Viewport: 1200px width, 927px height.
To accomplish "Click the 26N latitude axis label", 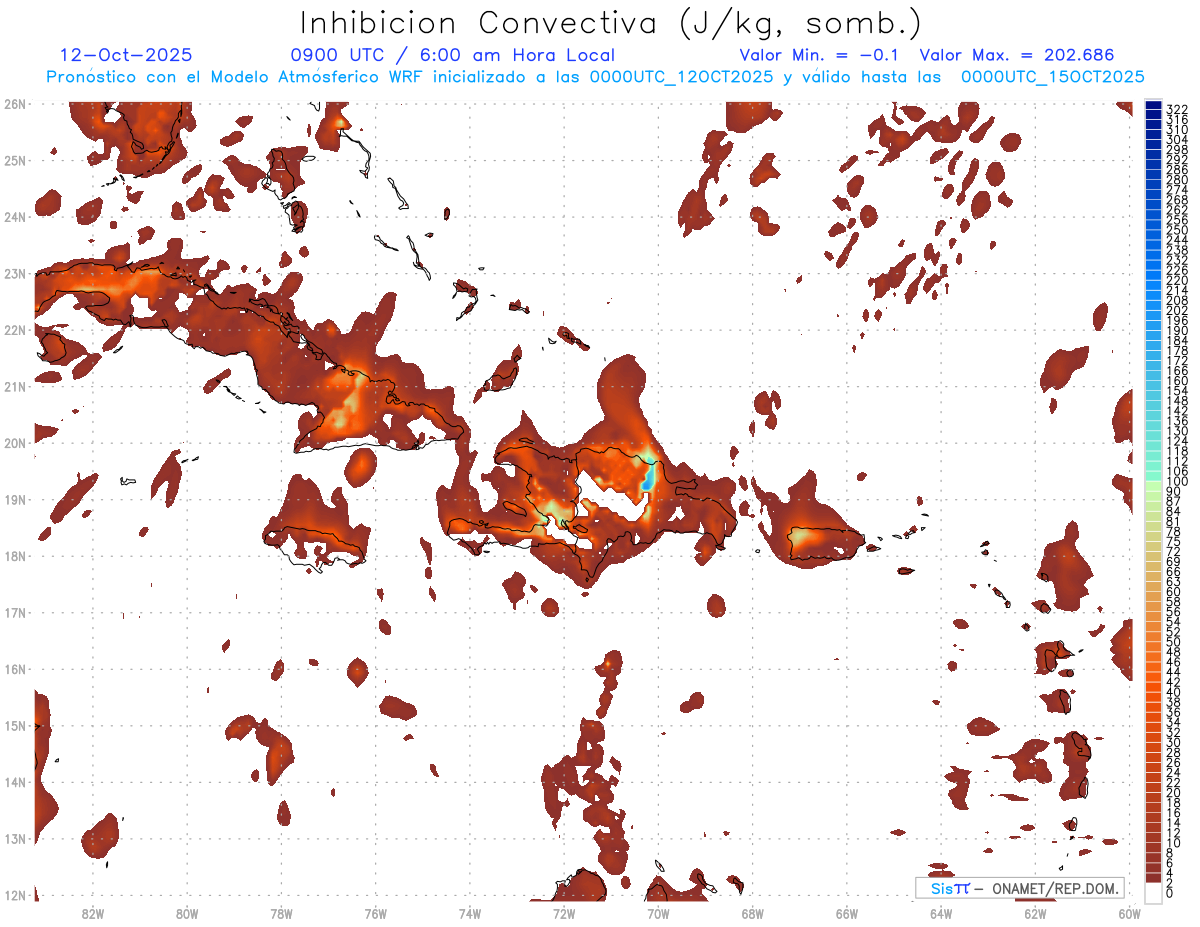I will (14, 104).
